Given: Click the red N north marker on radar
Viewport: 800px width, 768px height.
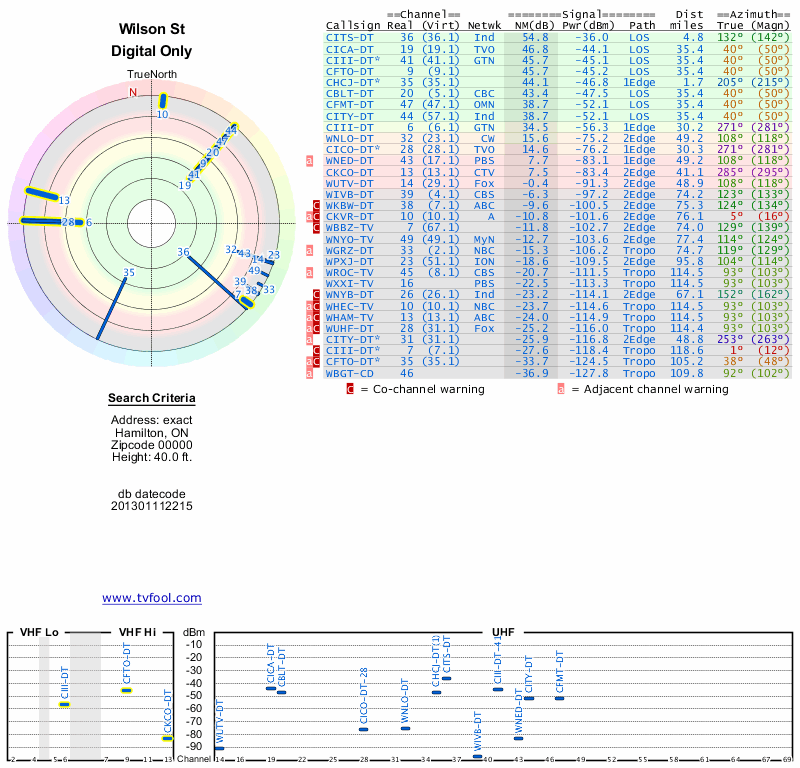Looking at the screenshot, I should (133, 93).
